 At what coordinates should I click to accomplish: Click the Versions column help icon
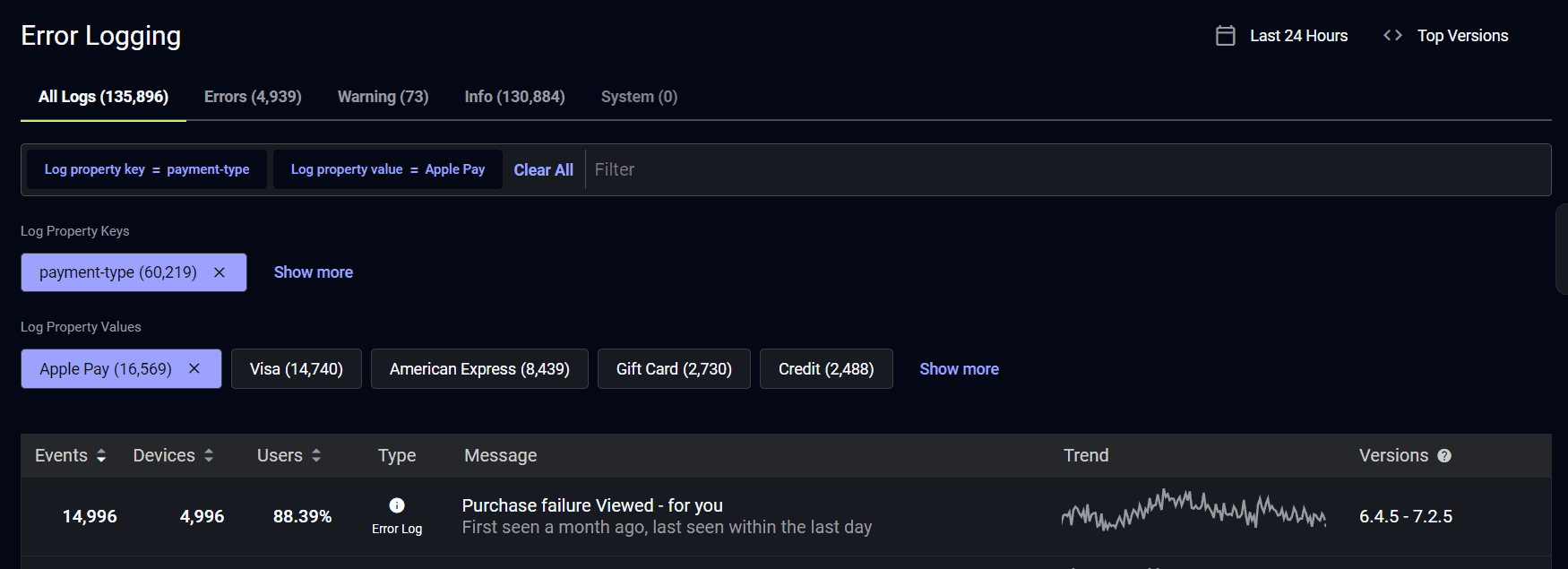click(x=1444, y=455)
